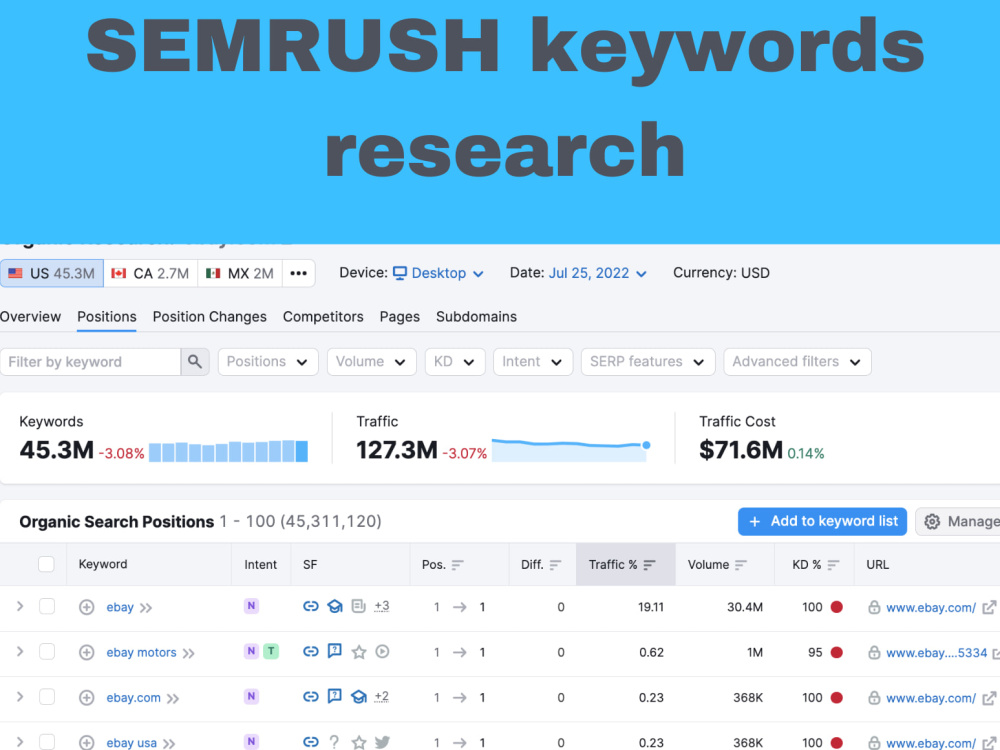This screenshot has height=750, width=1000.
Task: Open the Pages tab
Action: click(399, 317)
